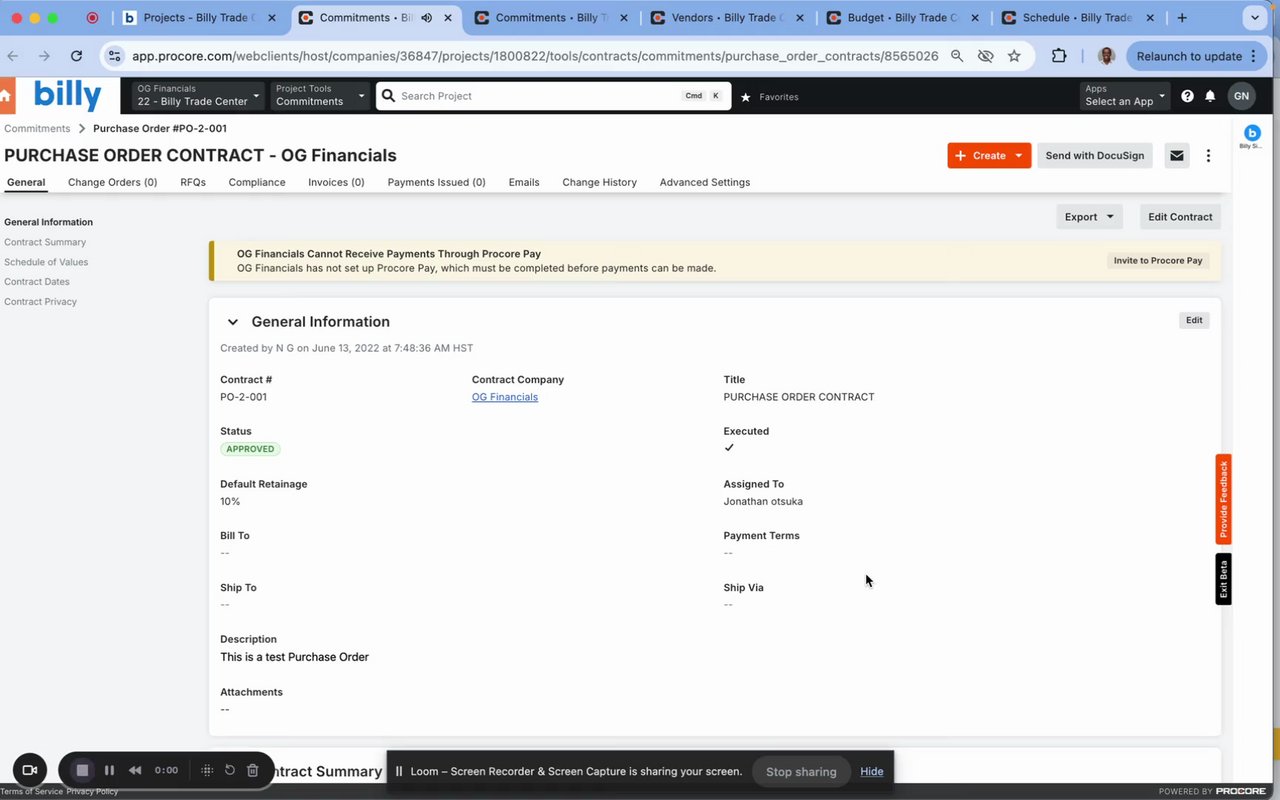The height and width of the screenshot is (800, 1280).
Task: Mute audio on the Commitments tab
Action: [427, 18]
